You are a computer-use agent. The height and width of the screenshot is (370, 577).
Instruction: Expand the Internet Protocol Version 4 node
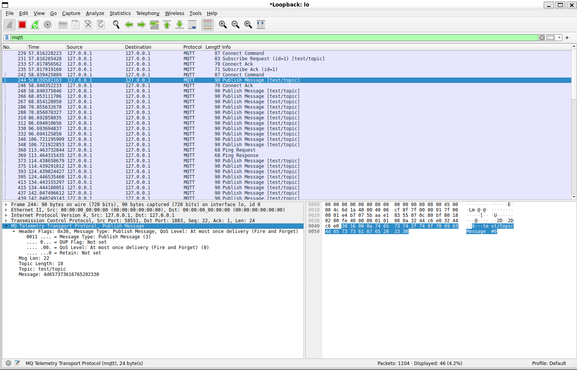(x=6, y=215)
